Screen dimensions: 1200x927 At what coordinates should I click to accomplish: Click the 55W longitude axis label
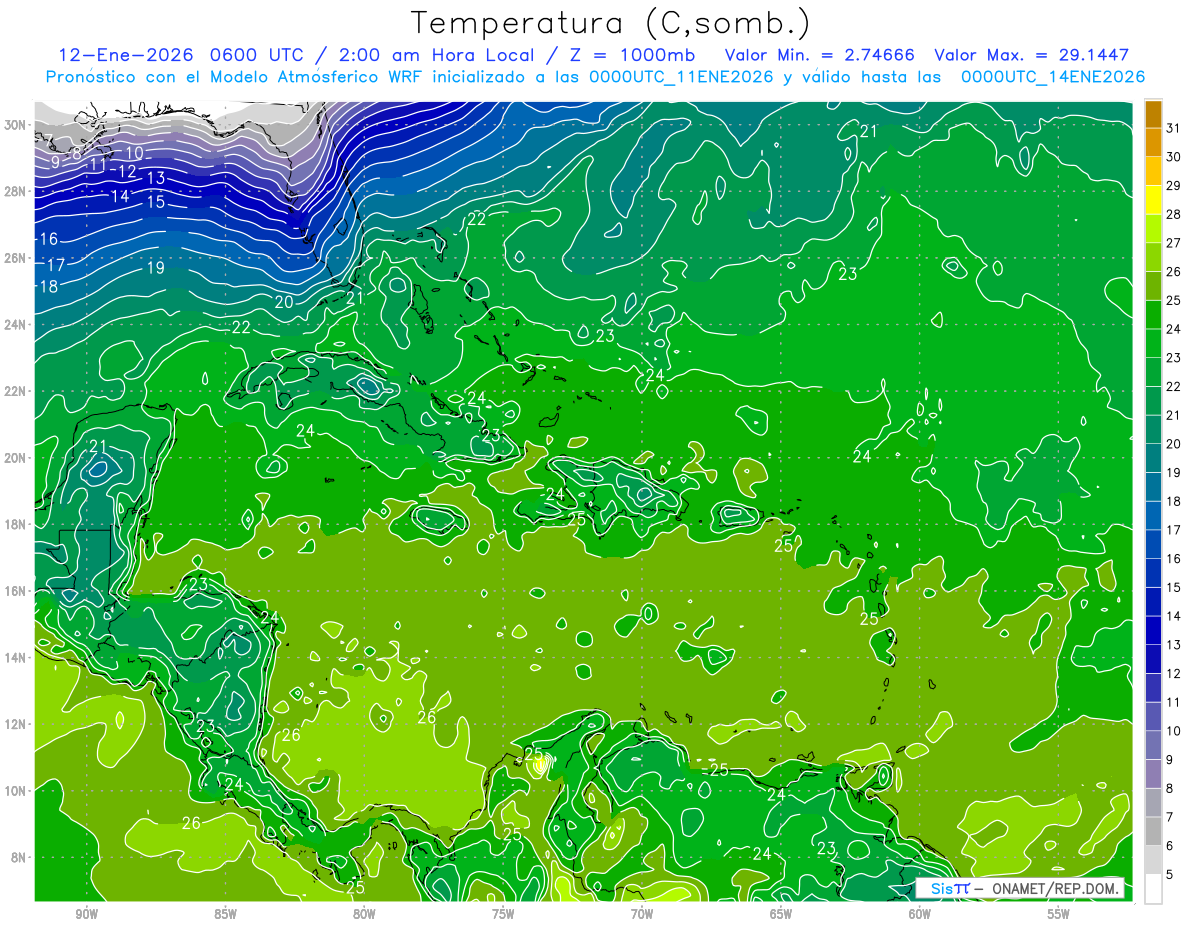click(x=1059, y=914)
